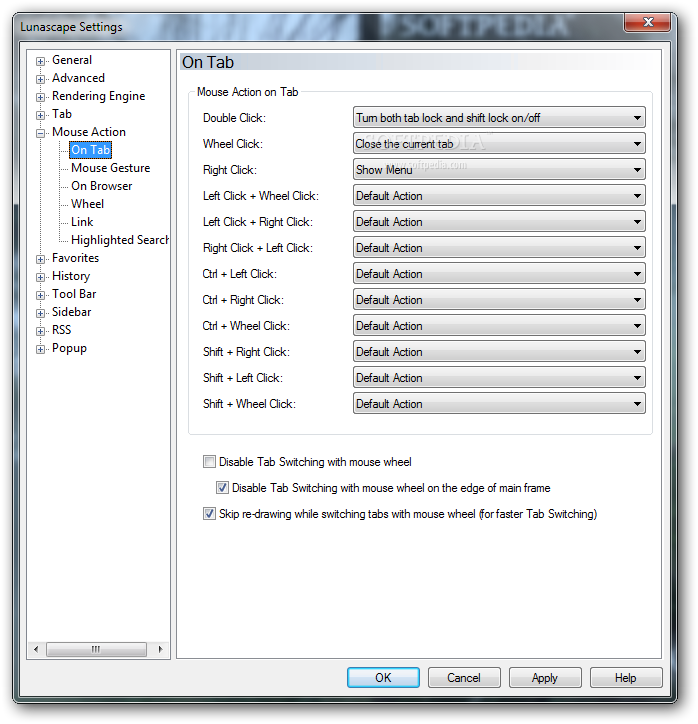The height and width of the screenshot is (724, 698).
Task: Expand the Popup tree node
Action: (41, 349)
